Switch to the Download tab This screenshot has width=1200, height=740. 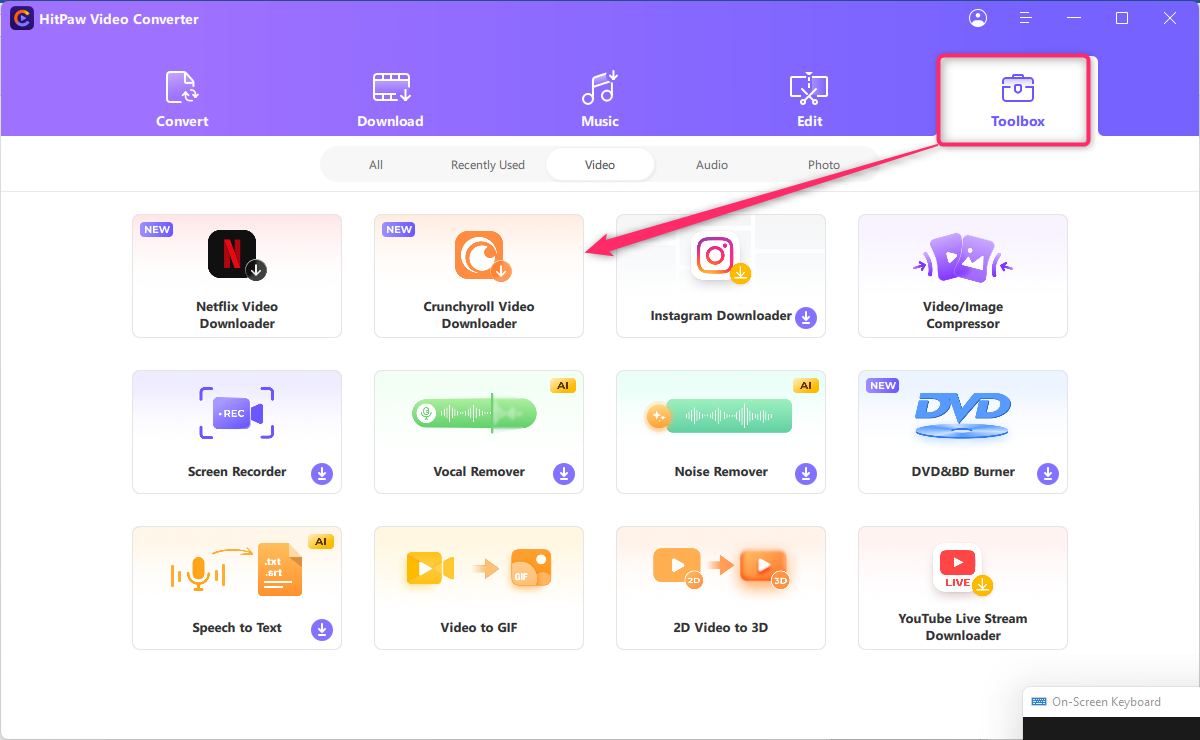coord(391,100)
